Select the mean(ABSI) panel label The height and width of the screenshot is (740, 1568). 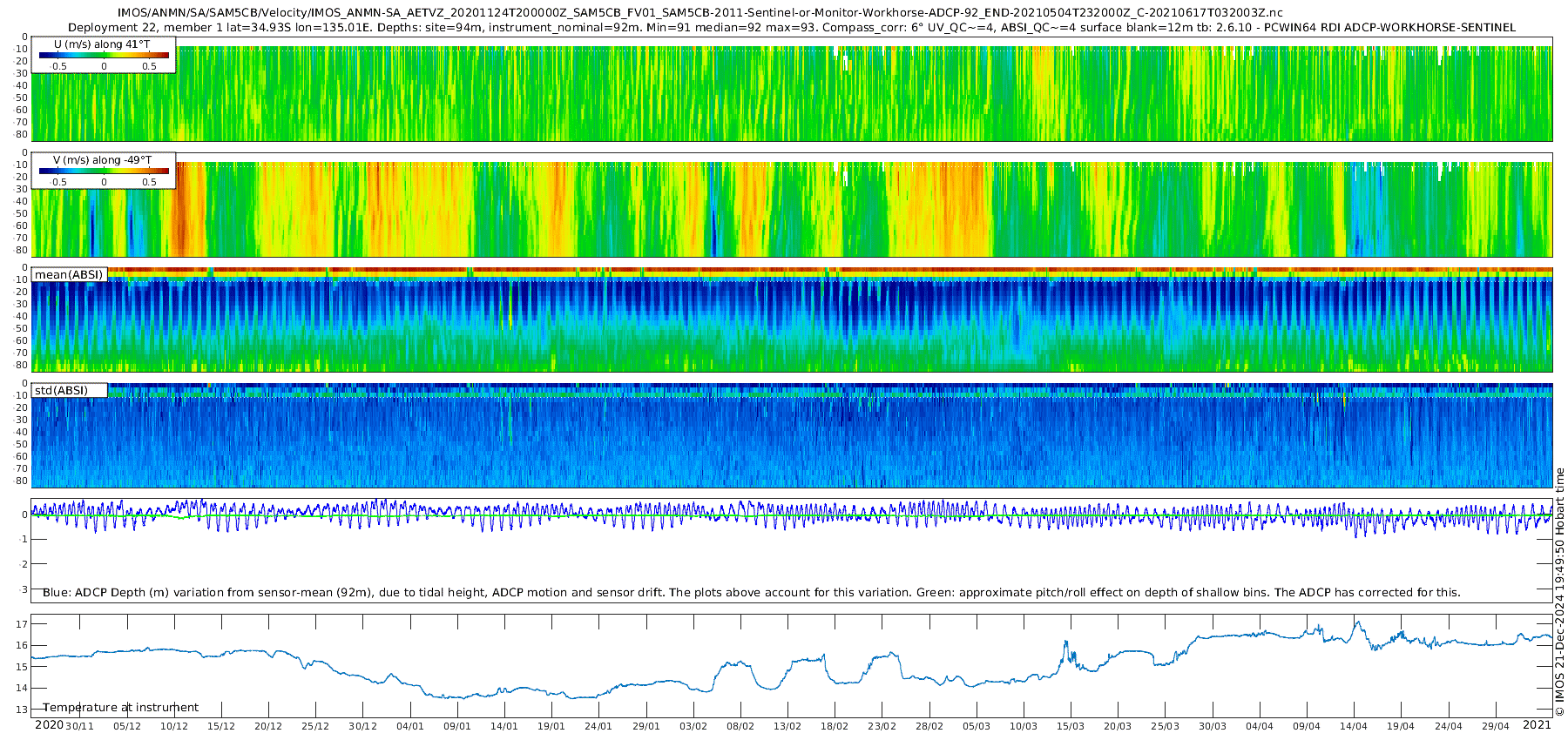tap(69, 275)
